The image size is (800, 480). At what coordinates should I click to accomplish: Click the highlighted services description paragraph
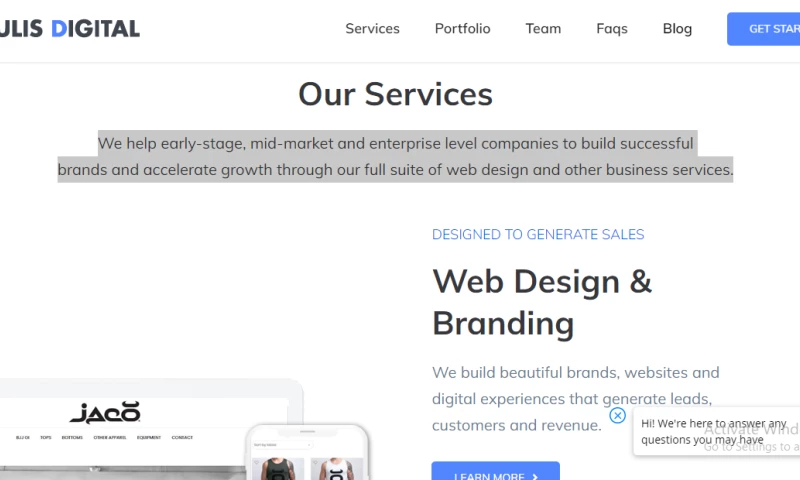(x=395, y=156)
